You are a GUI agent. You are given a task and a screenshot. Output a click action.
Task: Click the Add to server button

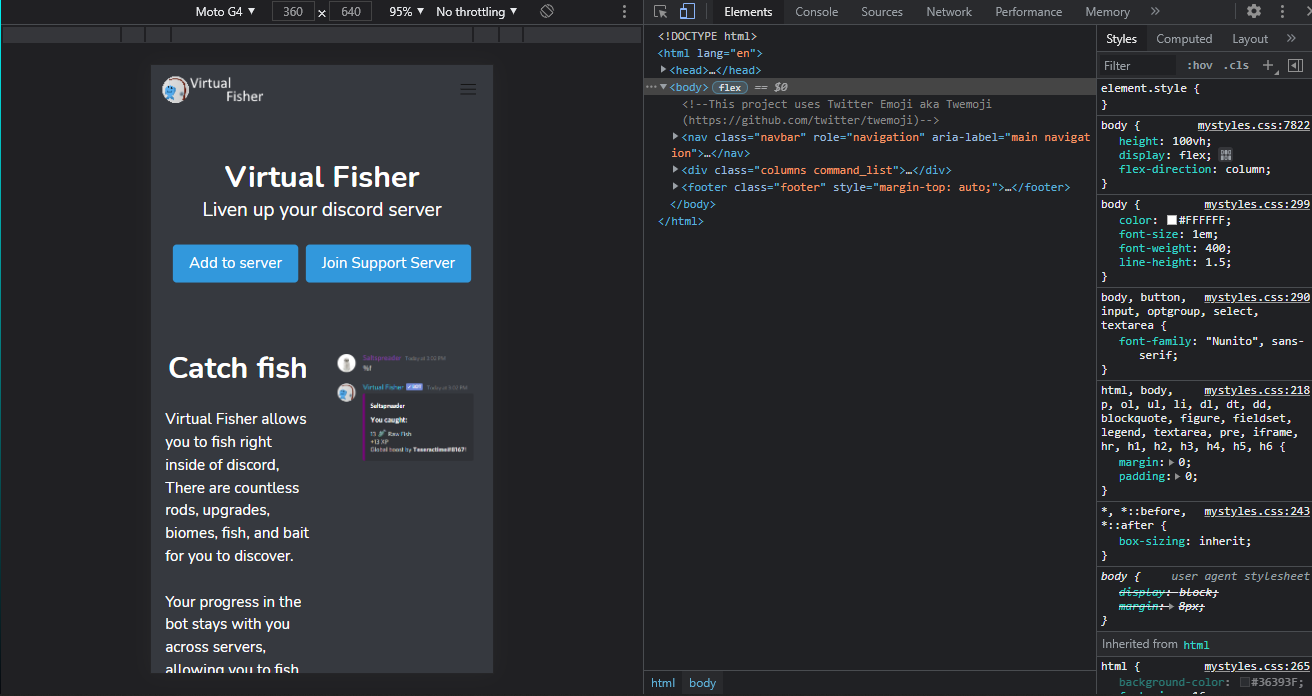coord(235,263)
